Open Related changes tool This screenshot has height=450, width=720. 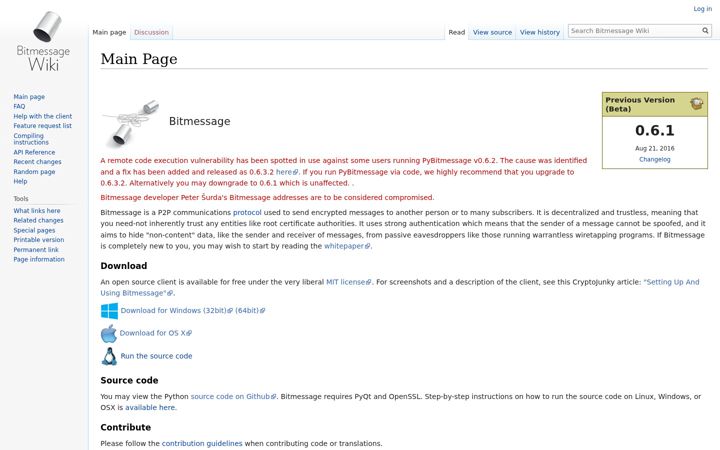pos(38,220)
